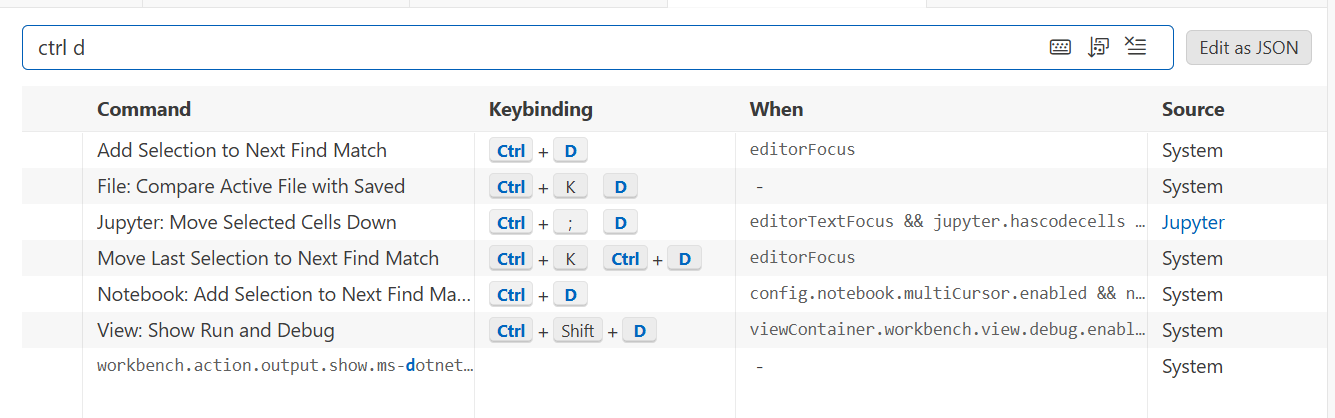The height and width of the screenshot is (418, 1335).
Task: Click the When column header
Action: pyautogui.click(x=776, y=109)
